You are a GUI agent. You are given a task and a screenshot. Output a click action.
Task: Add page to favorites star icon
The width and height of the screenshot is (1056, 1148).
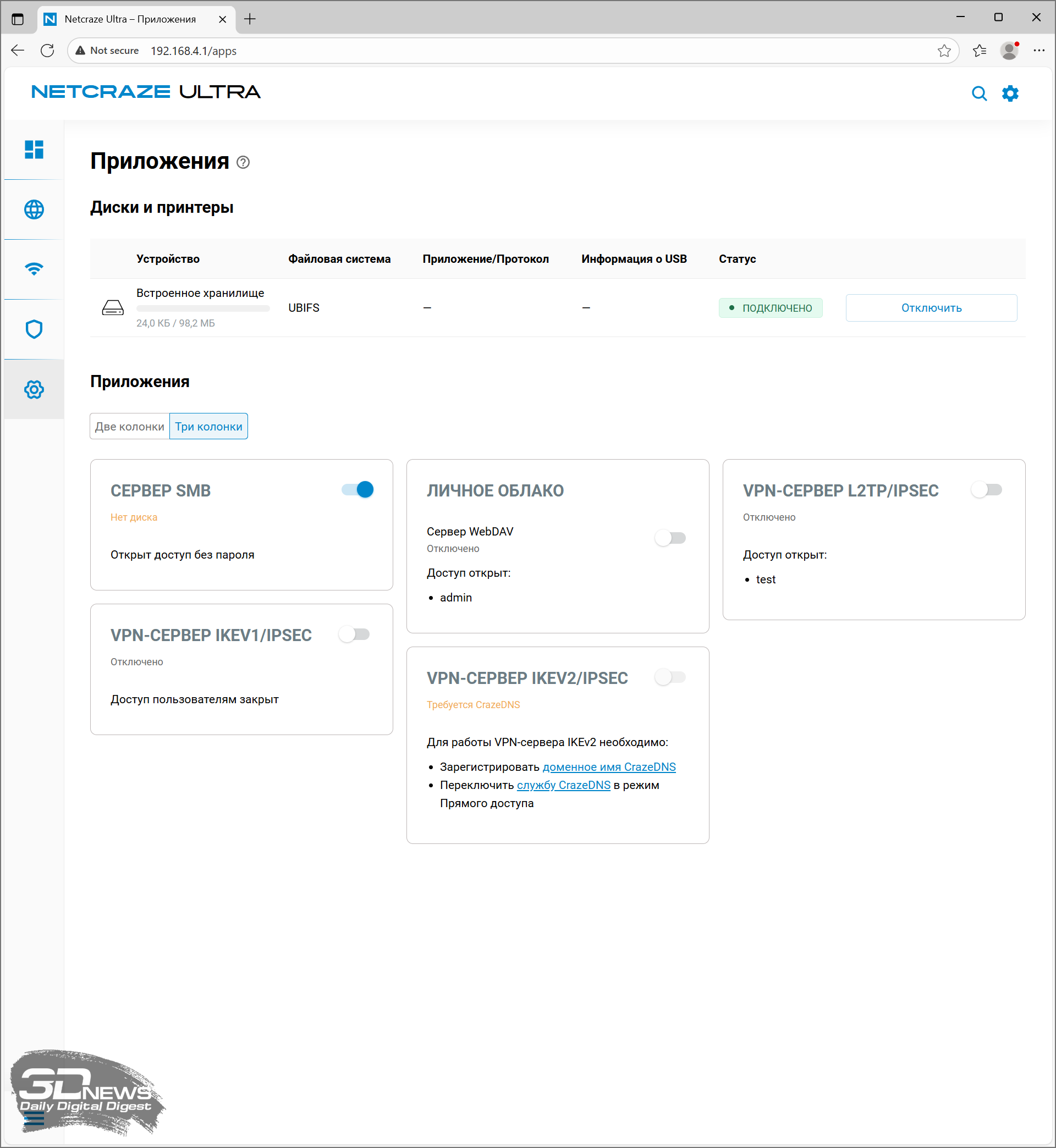[944, 51]
